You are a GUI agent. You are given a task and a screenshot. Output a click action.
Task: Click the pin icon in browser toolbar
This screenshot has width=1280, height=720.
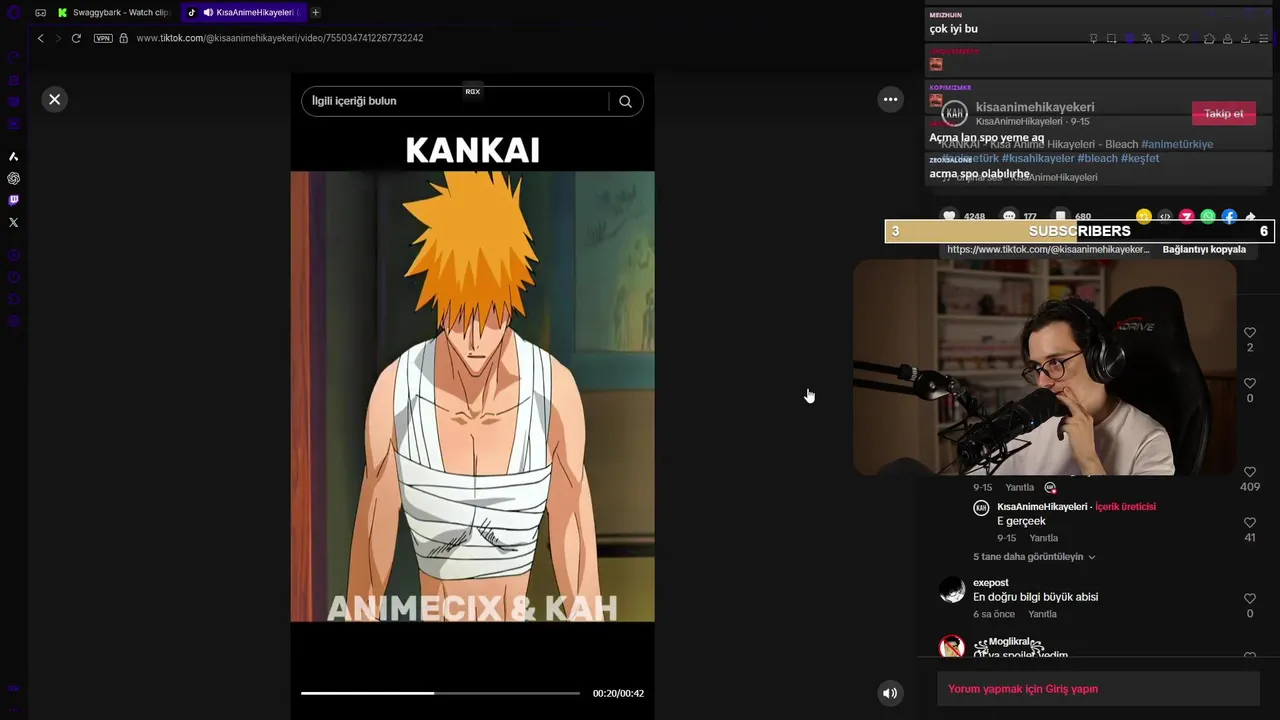click(x=1093, y=38)
